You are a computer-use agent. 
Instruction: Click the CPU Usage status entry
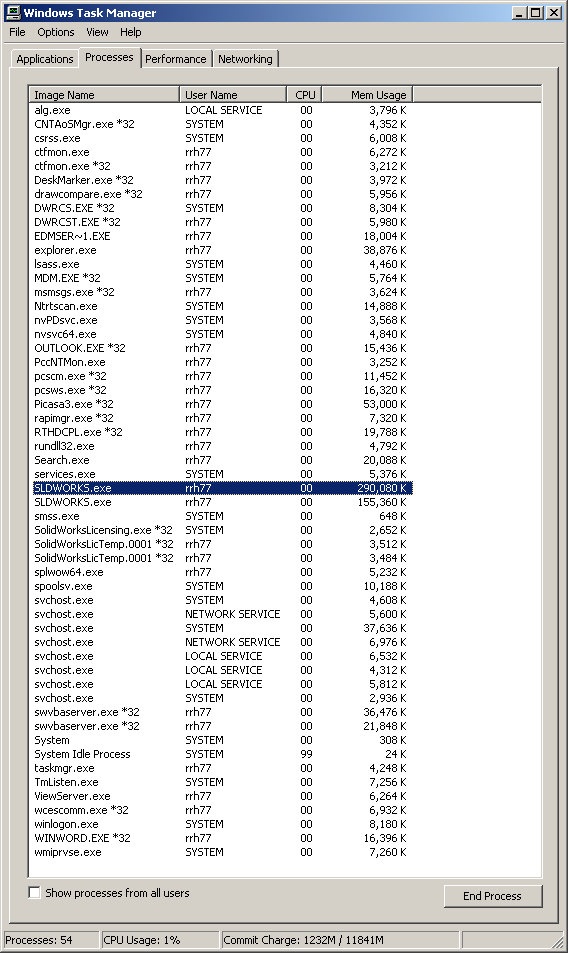point(160,940)
